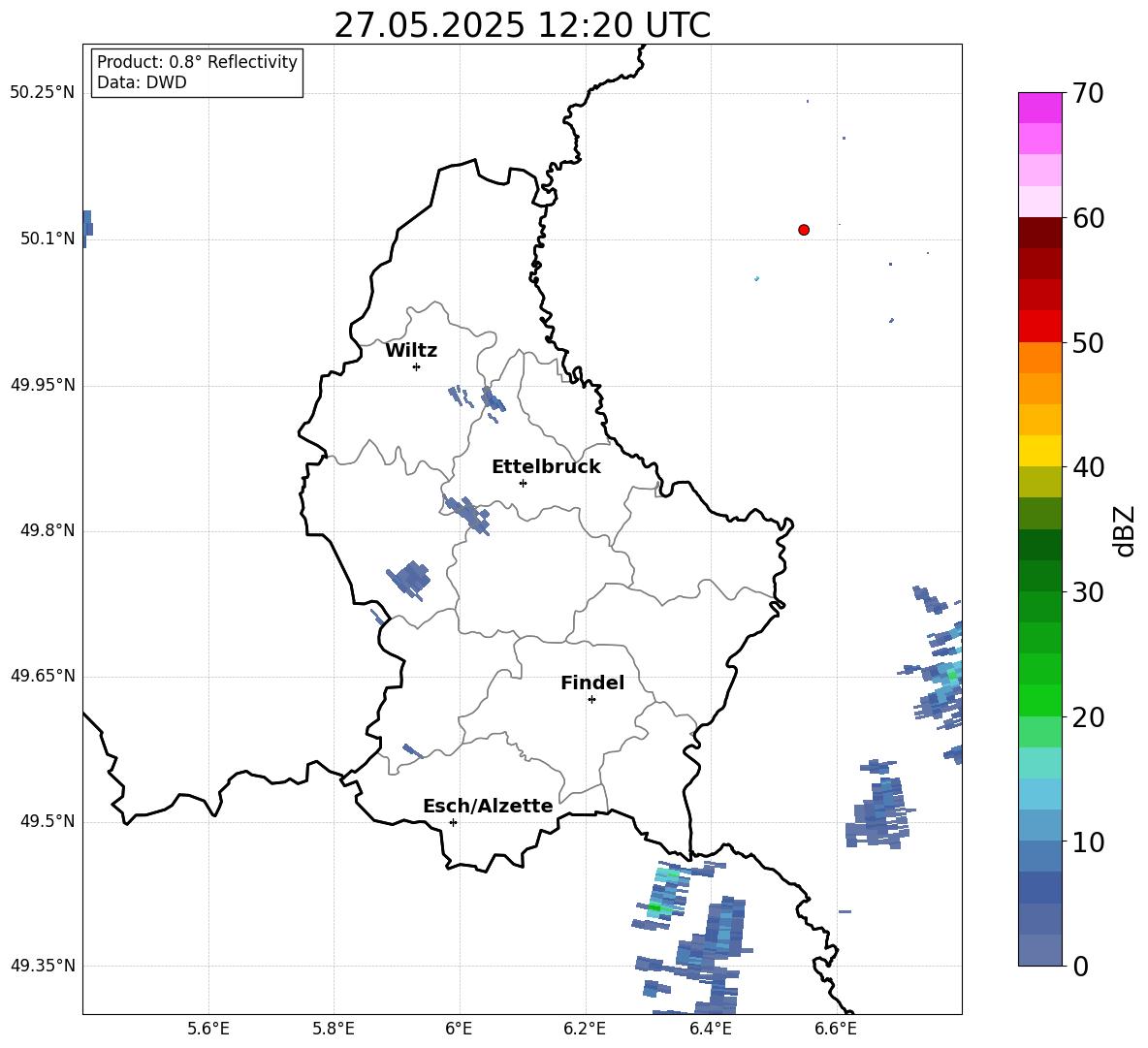1148x1048 pixels.
Task: Click the 49.5°N latitude label
Action: coord(48,821)
